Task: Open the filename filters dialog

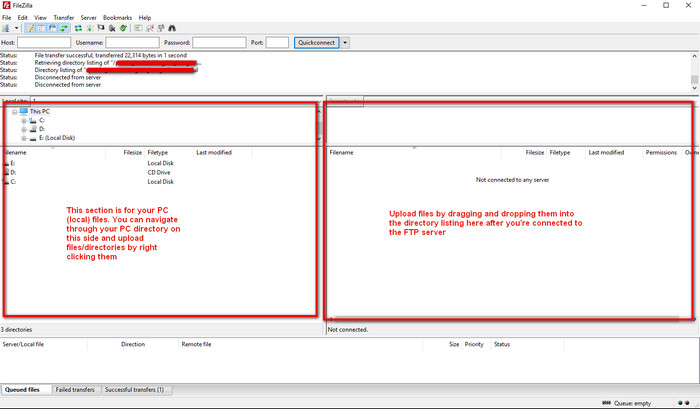Action: tap(138, 28)
